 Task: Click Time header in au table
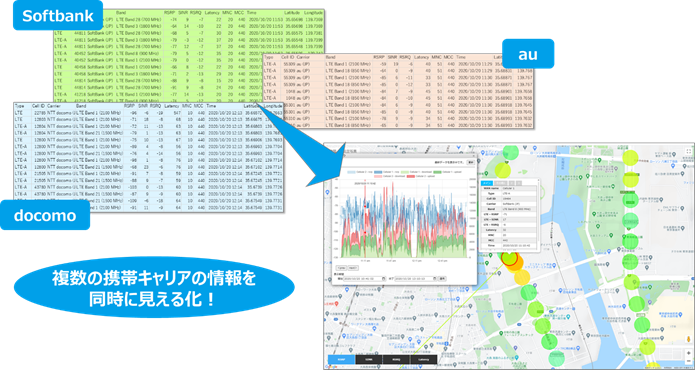tap(461, 58)
